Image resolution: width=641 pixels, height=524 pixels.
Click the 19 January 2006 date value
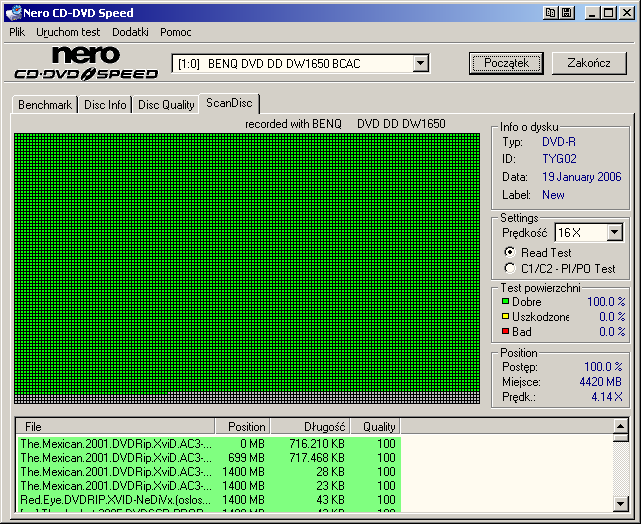click(x=582, y=177)
